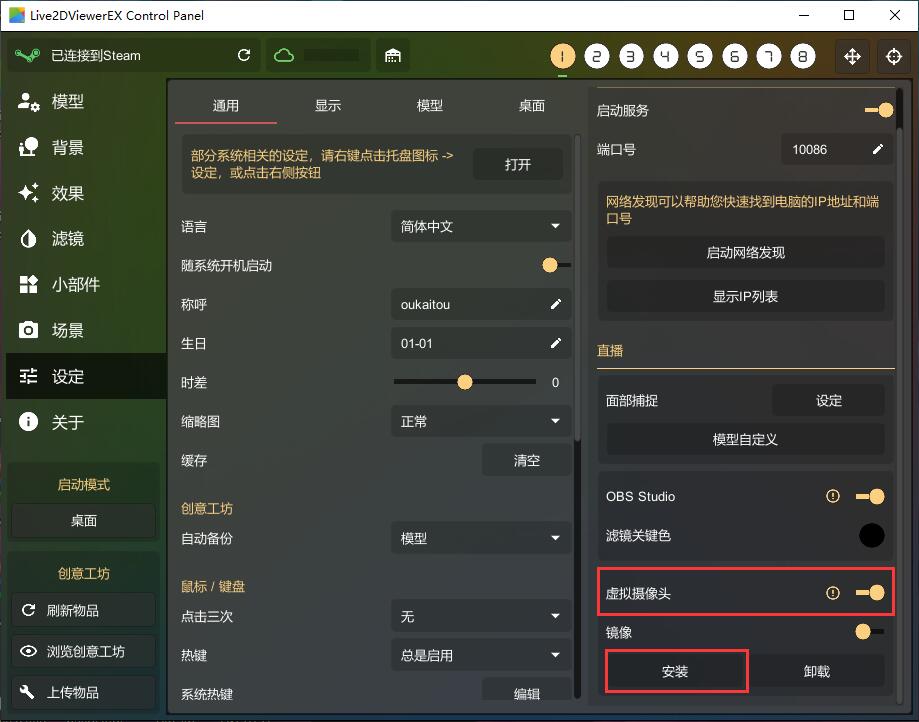Click the 安装 install button
919x722 pixels.
pos(676,671)
